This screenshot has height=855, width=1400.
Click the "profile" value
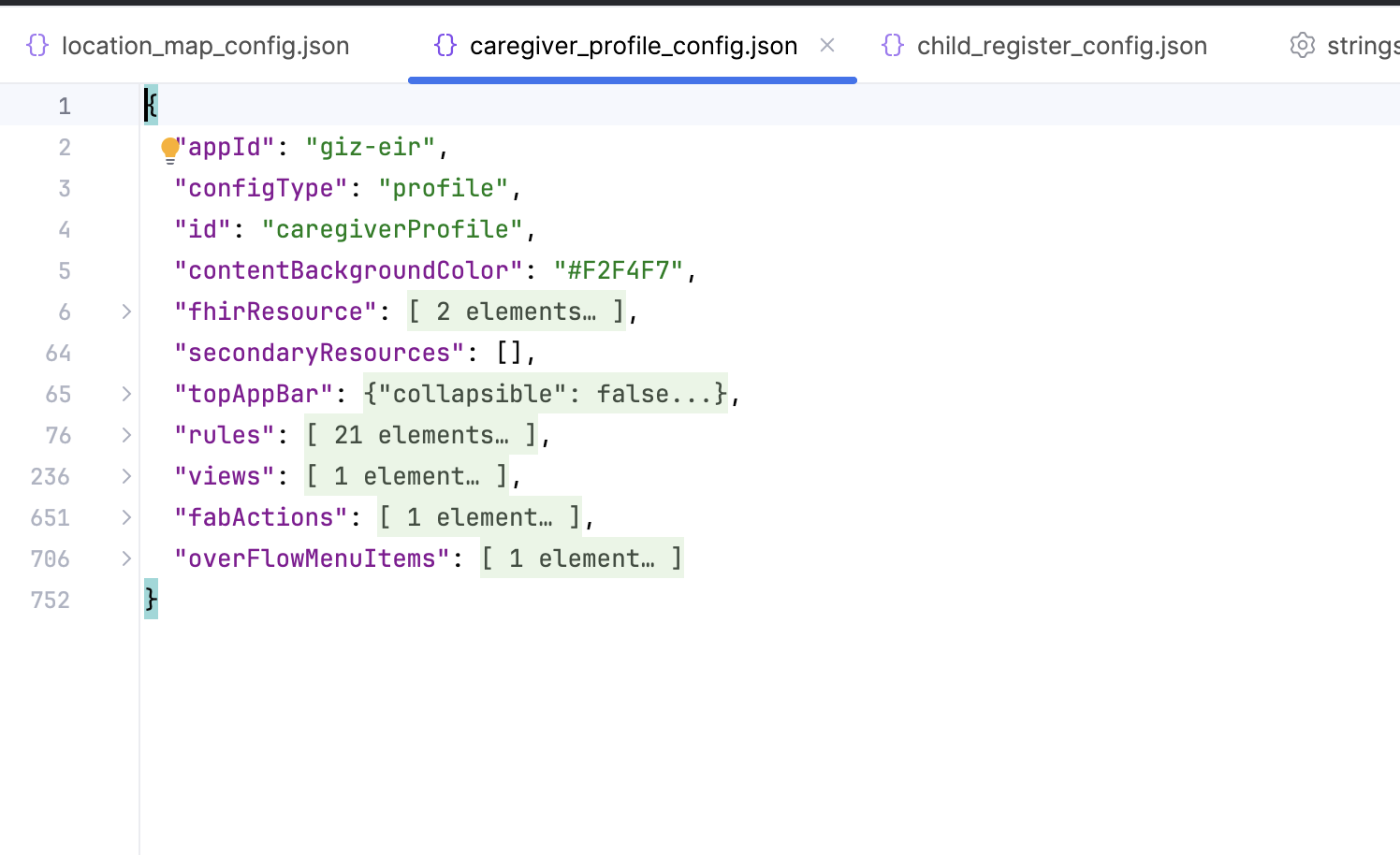click(x=444, y=188)
